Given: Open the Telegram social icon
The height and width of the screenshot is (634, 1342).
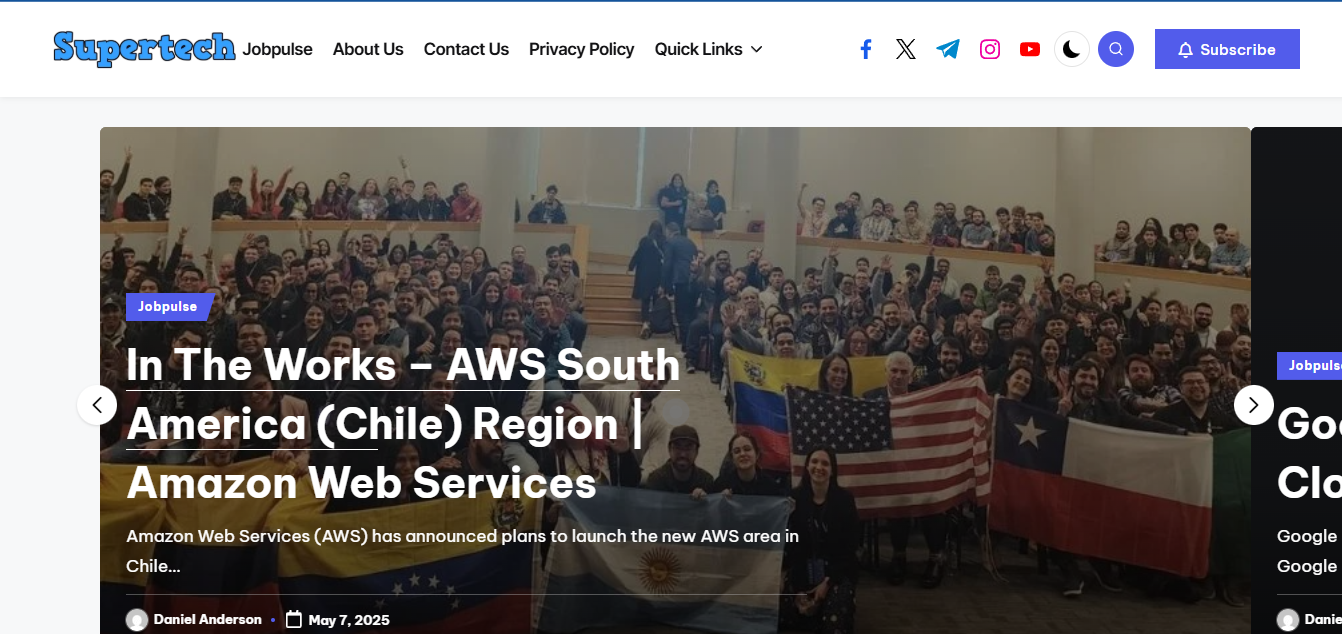Looking at the screenshot, I should click(x=948, y=49).
